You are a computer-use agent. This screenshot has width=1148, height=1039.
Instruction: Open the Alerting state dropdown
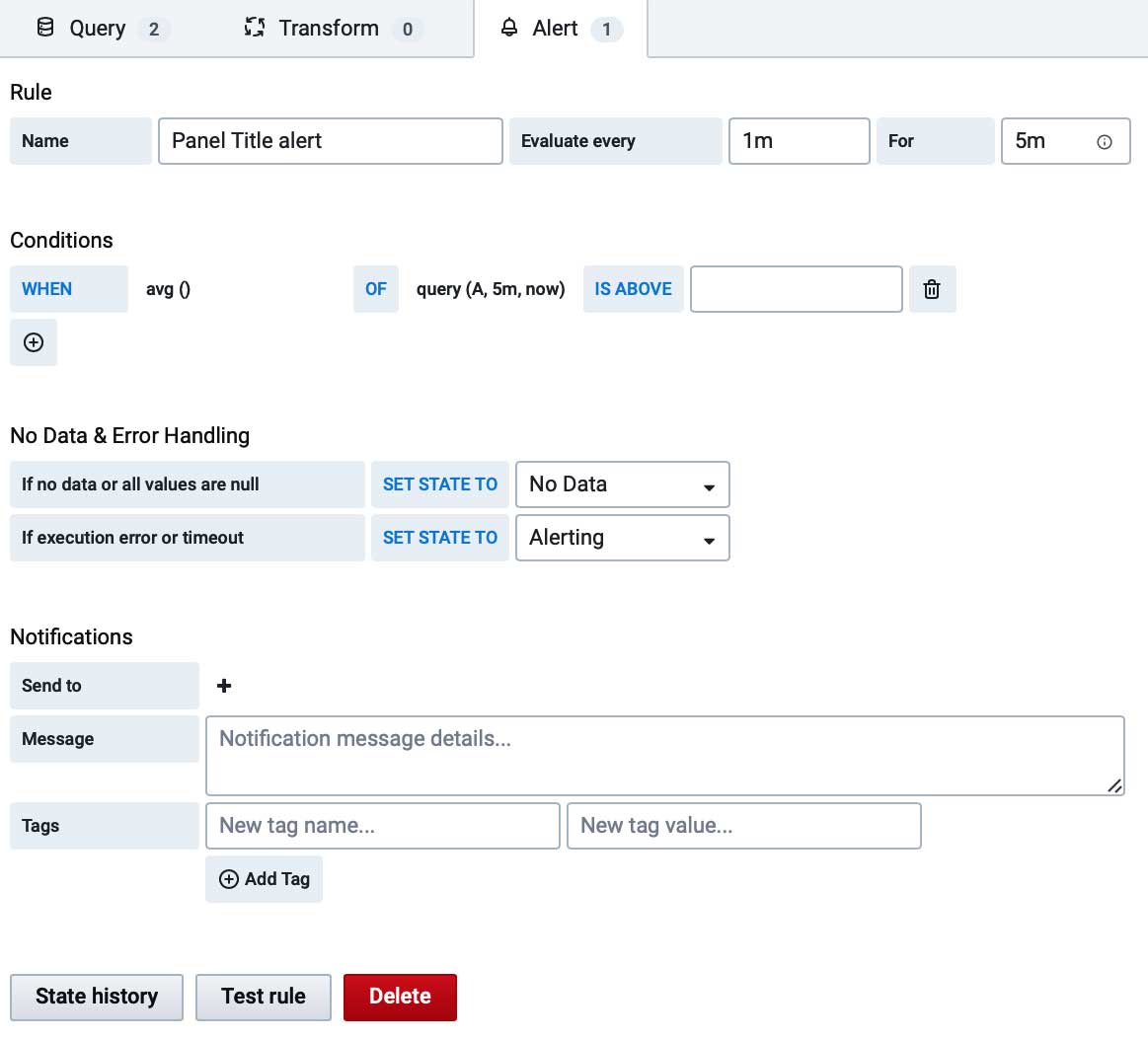(x=622, y=538)
